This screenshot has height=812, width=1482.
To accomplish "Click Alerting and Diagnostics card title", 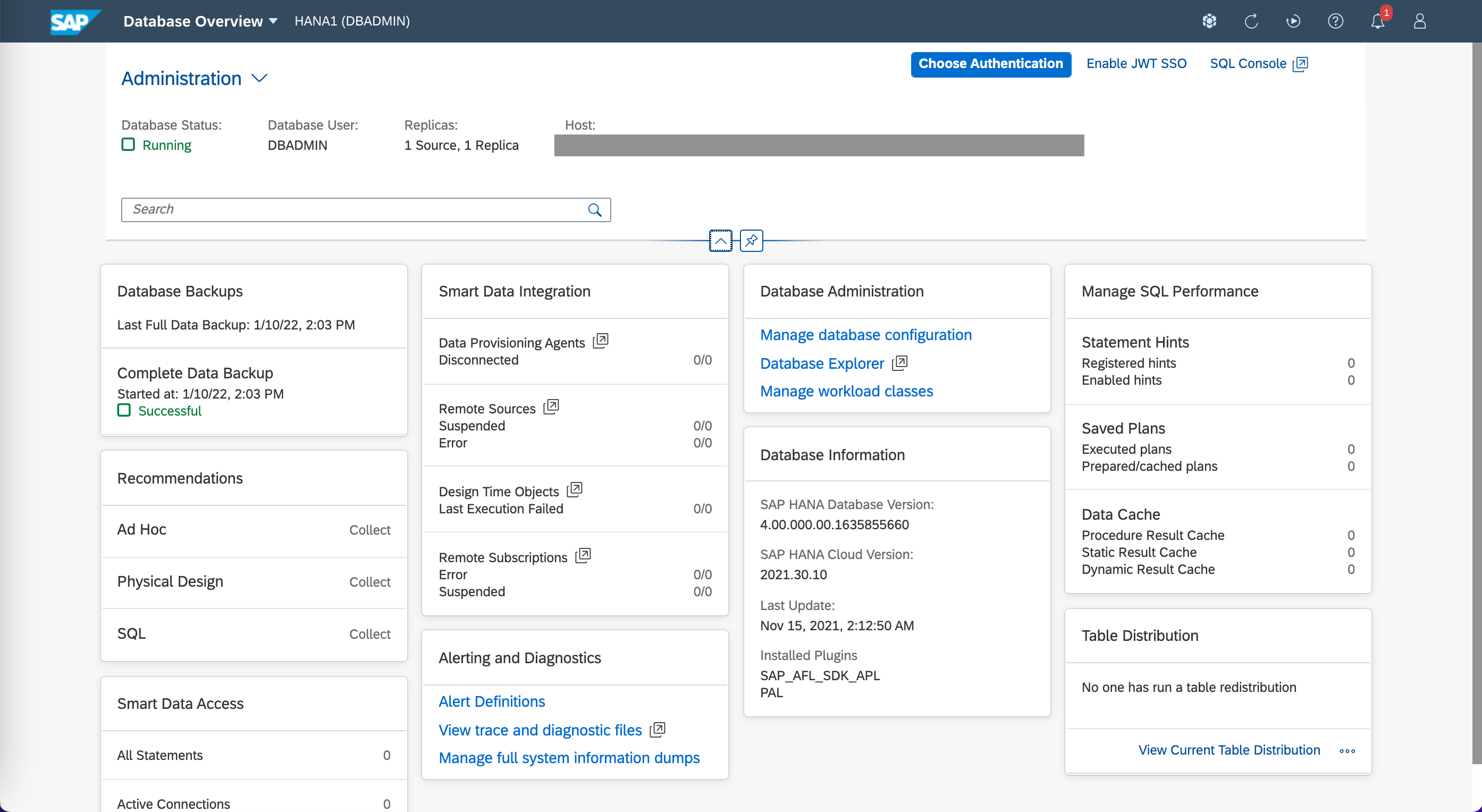I will (x=519, y=658).
